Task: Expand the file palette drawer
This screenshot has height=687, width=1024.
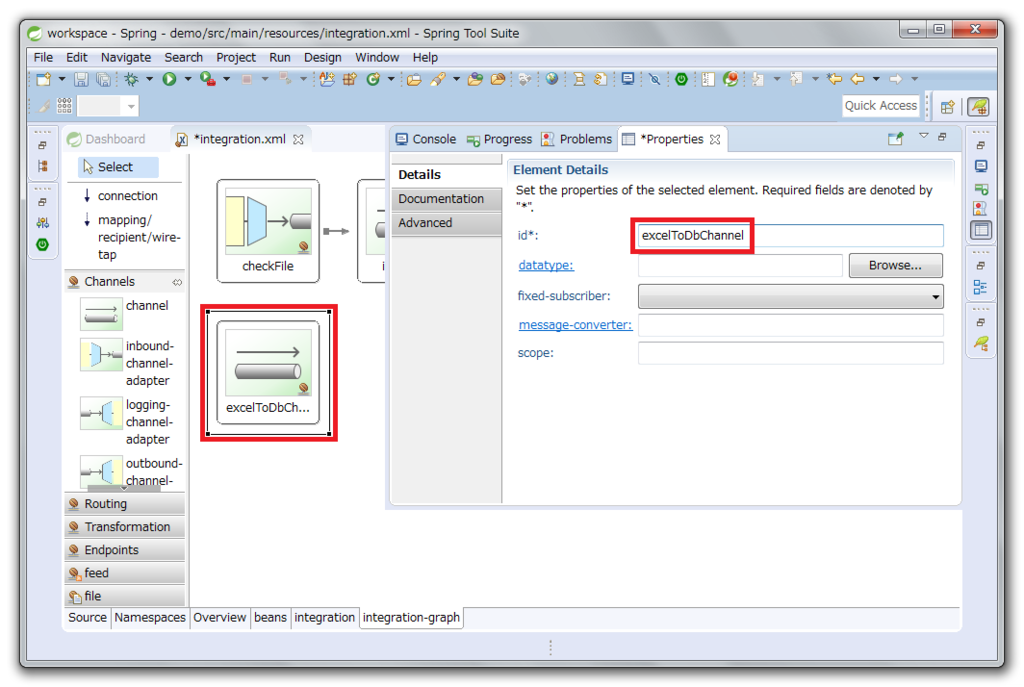Action: coord(125,596)
